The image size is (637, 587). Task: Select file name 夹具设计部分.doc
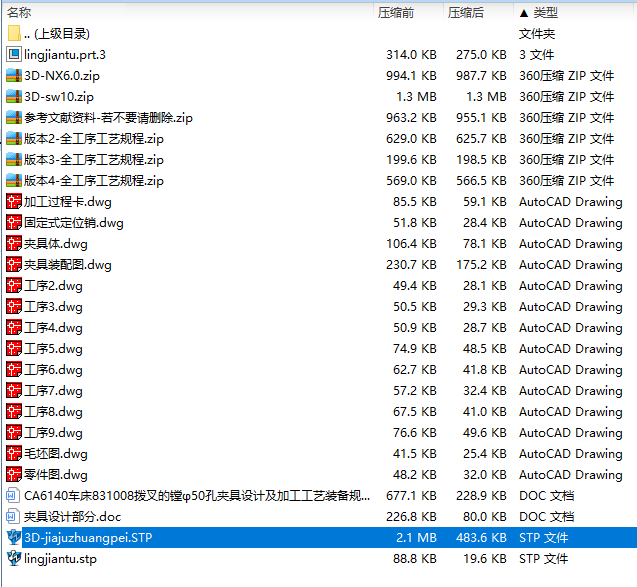[72, 517]
